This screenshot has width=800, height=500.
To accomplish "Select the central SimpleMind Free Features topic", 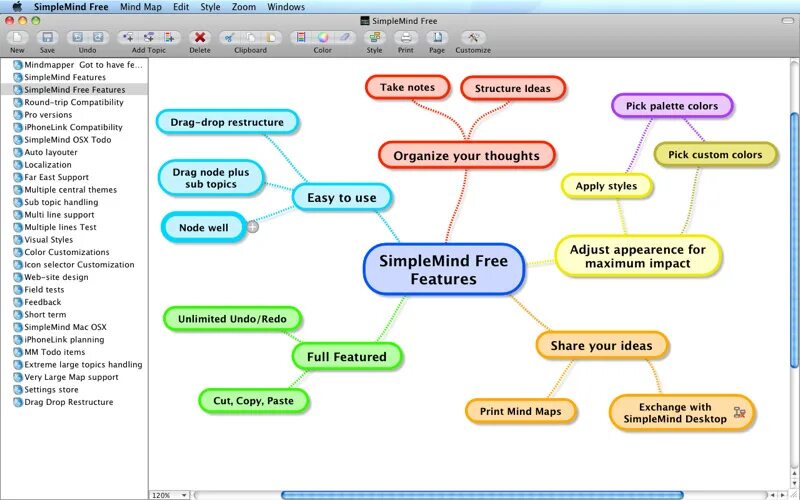I will point(444,269).
